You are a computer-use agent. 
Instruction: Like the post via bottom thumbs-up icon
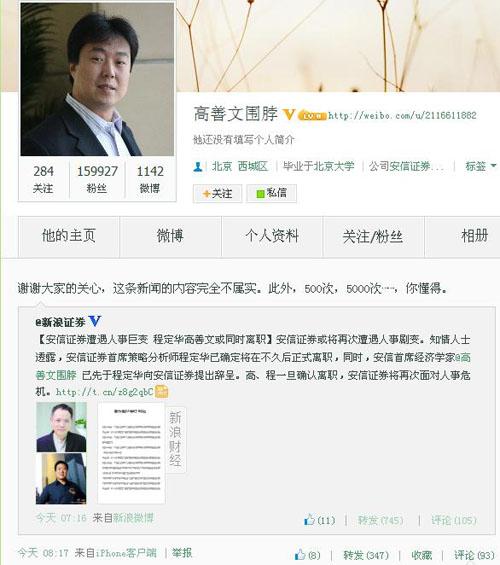(x=299, y=555)
